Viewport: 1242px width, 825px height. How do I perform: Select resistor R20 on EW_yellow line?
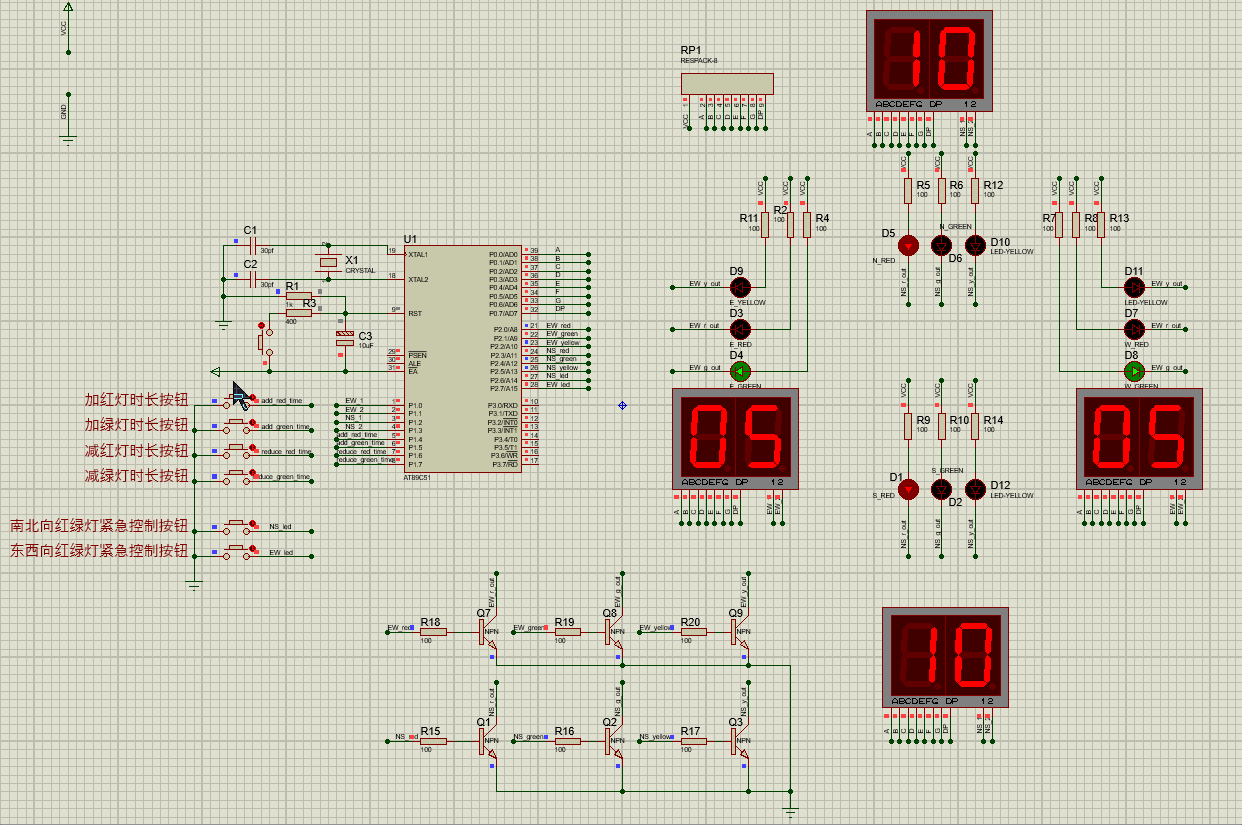693,632
